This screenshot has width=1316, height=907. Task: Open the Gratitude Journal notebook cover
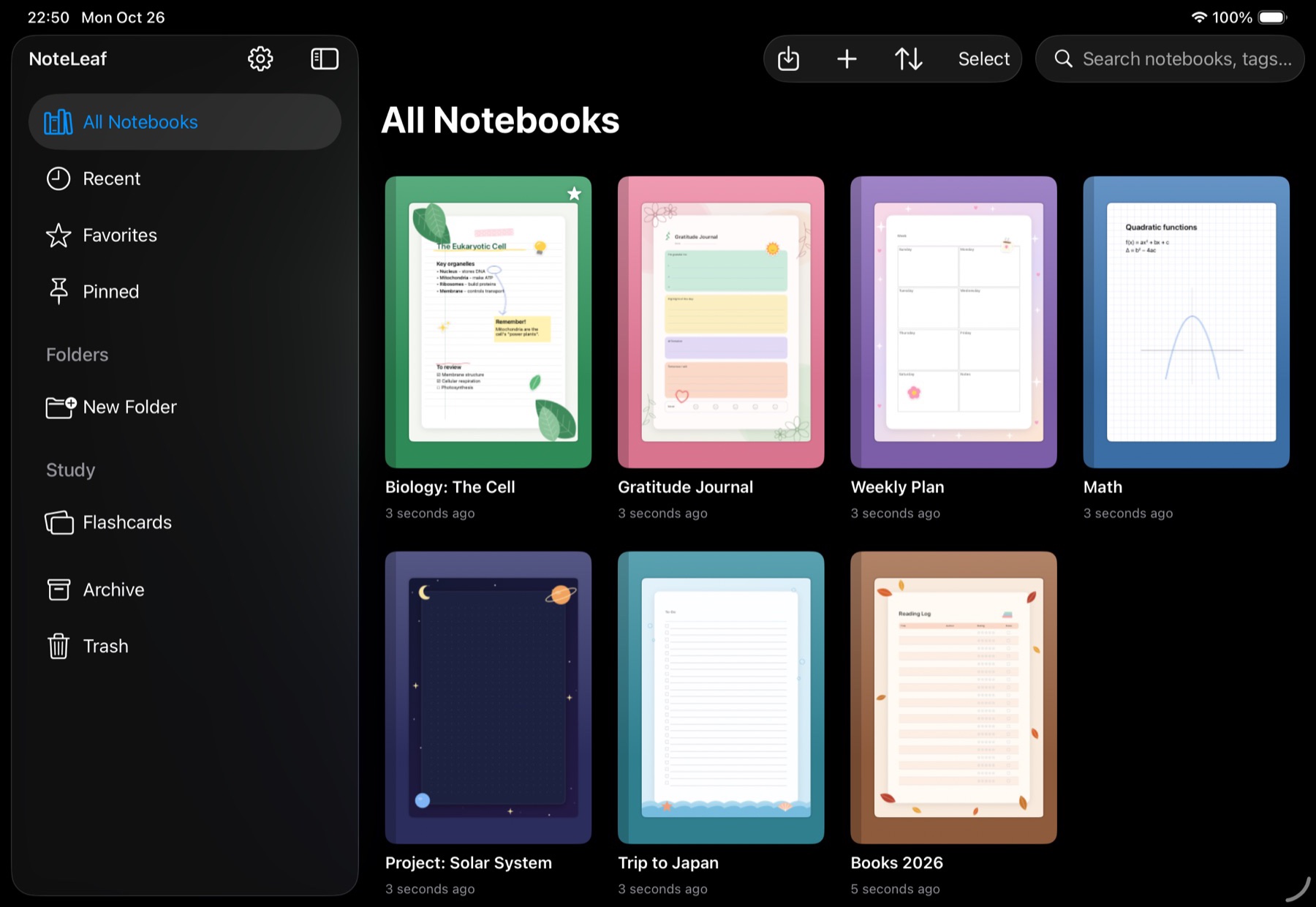tap(721, 322)
